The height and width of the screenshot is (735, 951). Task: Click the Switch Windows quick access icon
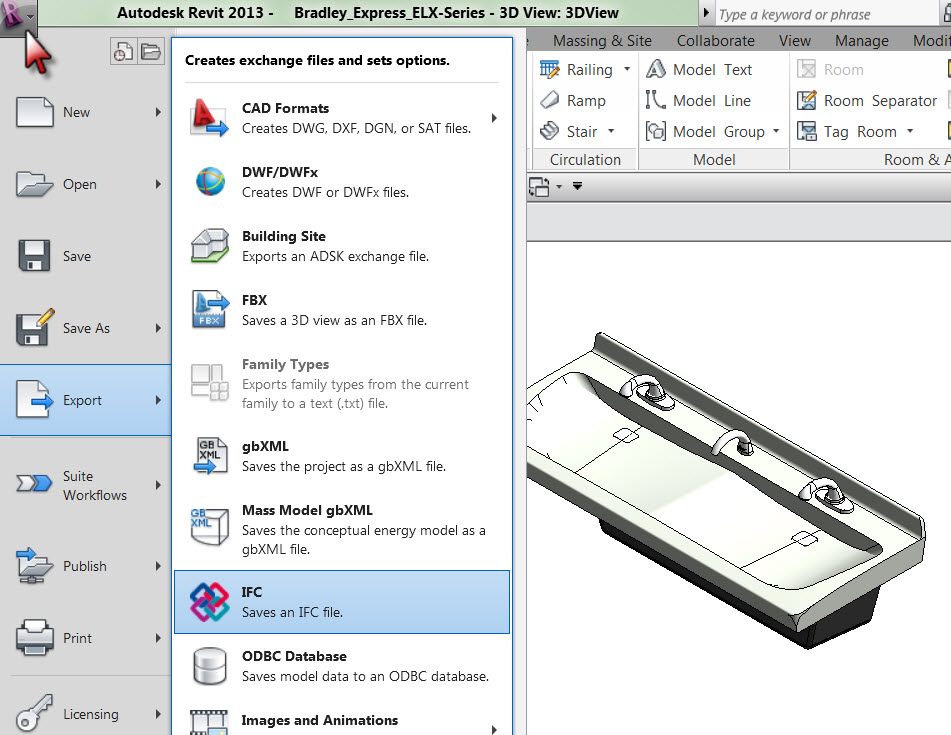click(x=539, y=186)
